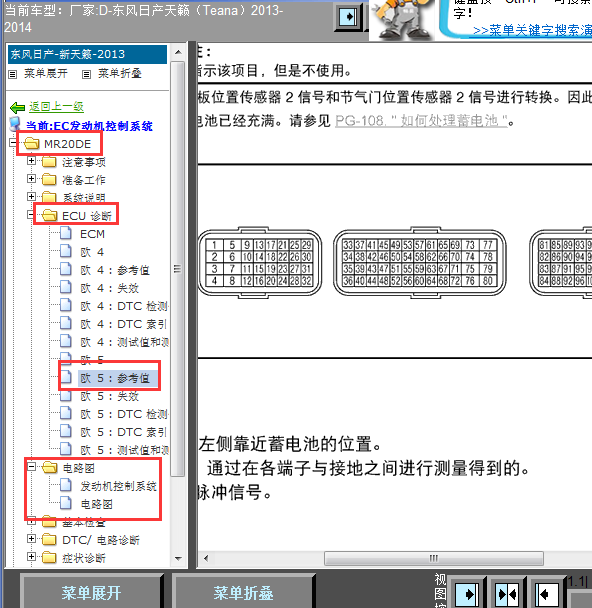Viewport: 592px width, 608px height.
Task: Click the 症状诊断 folder icon
Action: click(x=49, y=558)
